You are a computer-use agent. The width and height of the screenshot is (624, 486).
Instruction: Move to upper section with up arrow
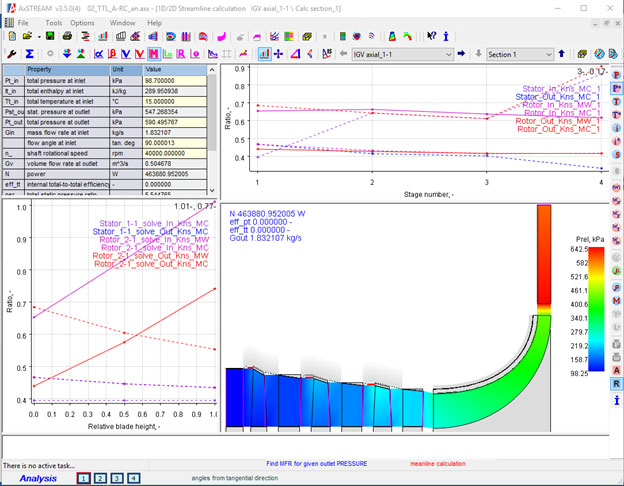pyautogui.click(x=562, y=53)
